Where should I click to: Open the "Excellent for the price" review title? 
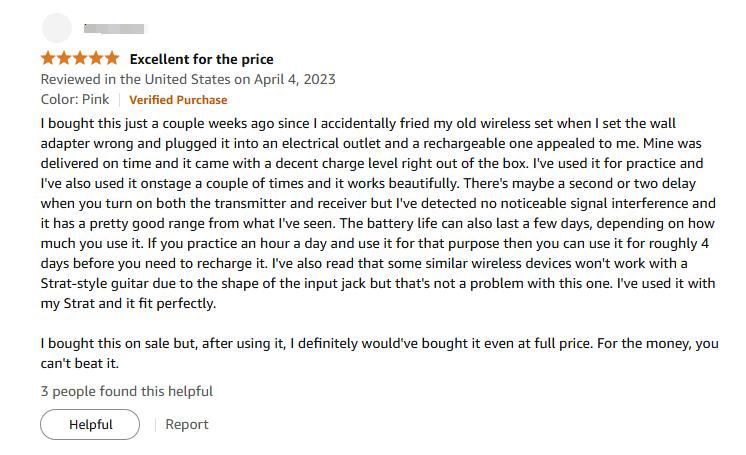click(x=201, y=59)
